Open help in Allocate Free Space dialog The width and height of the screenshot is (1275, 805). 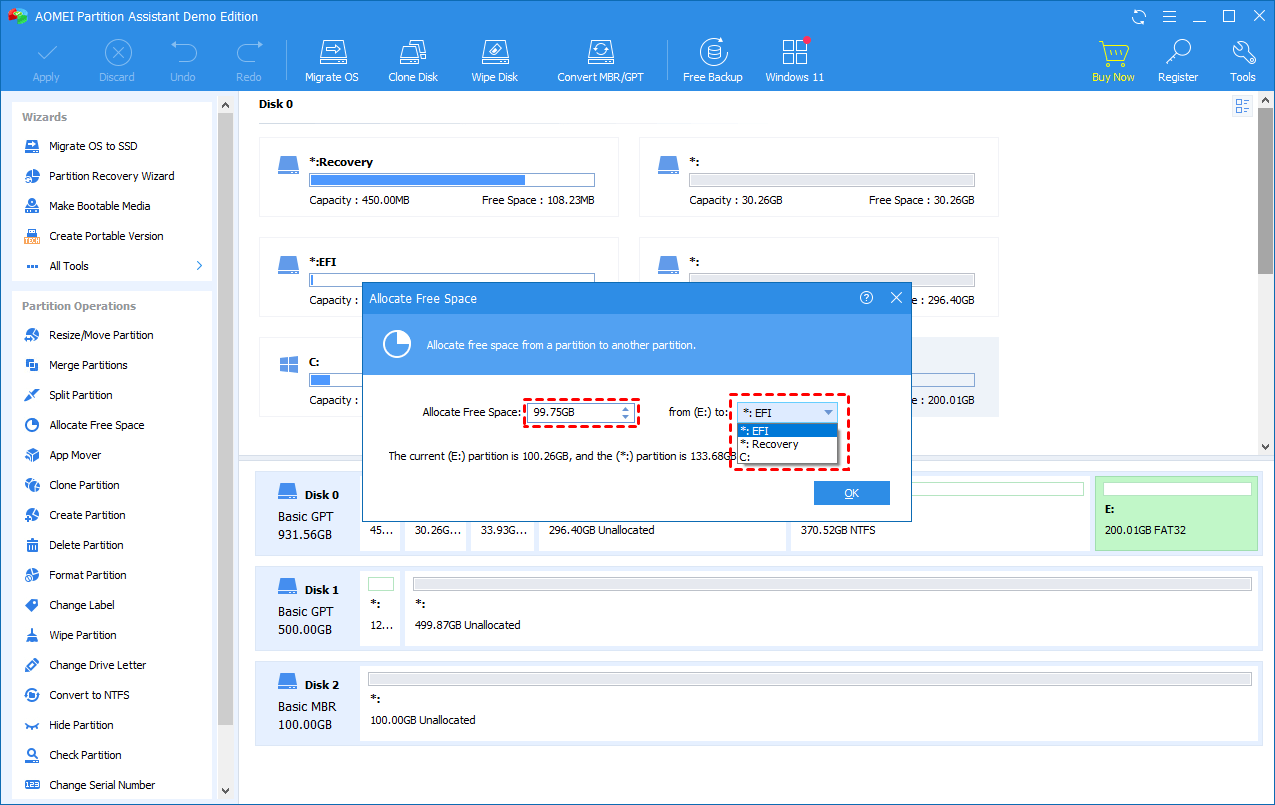pos(867,298)
